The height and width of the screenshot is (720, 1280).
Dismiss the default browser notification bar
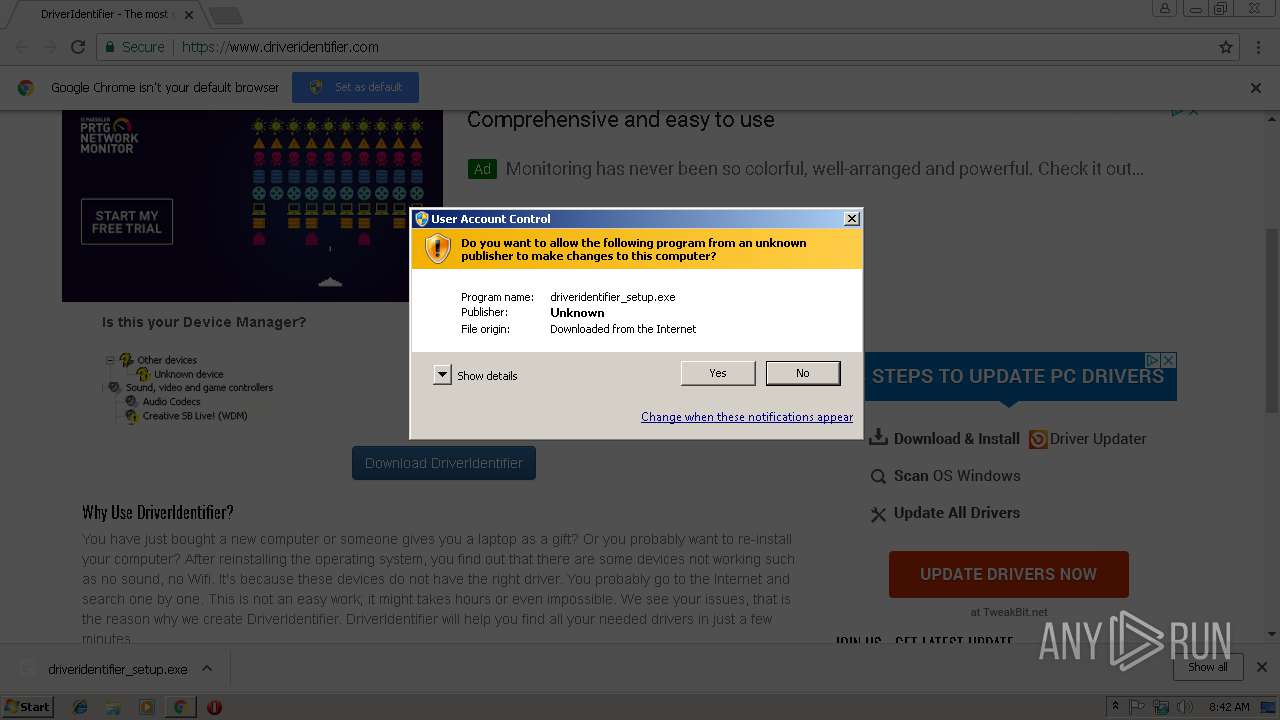[x=1256, y=88]
